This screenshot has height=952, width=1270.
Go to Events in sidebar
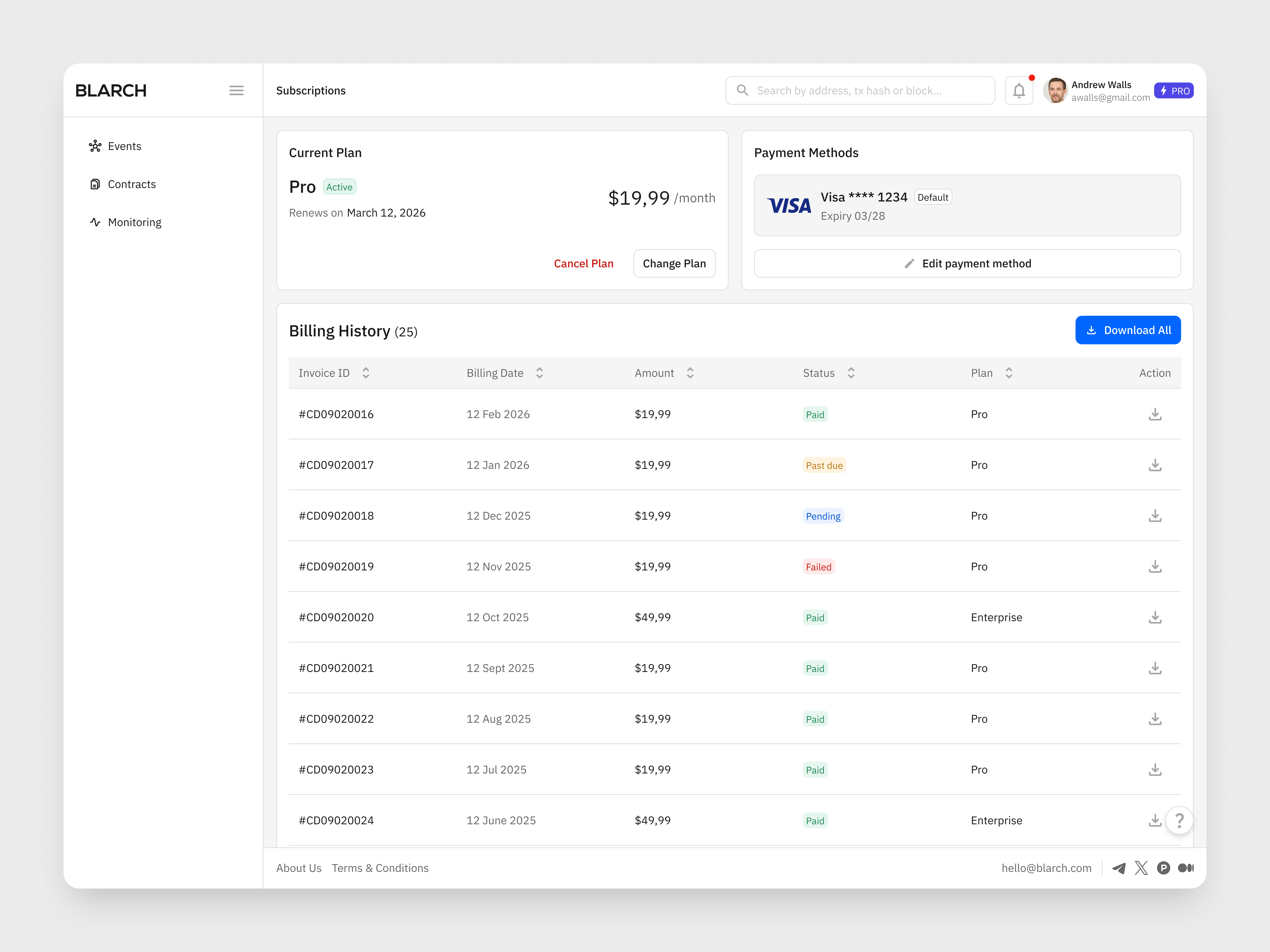125,146
